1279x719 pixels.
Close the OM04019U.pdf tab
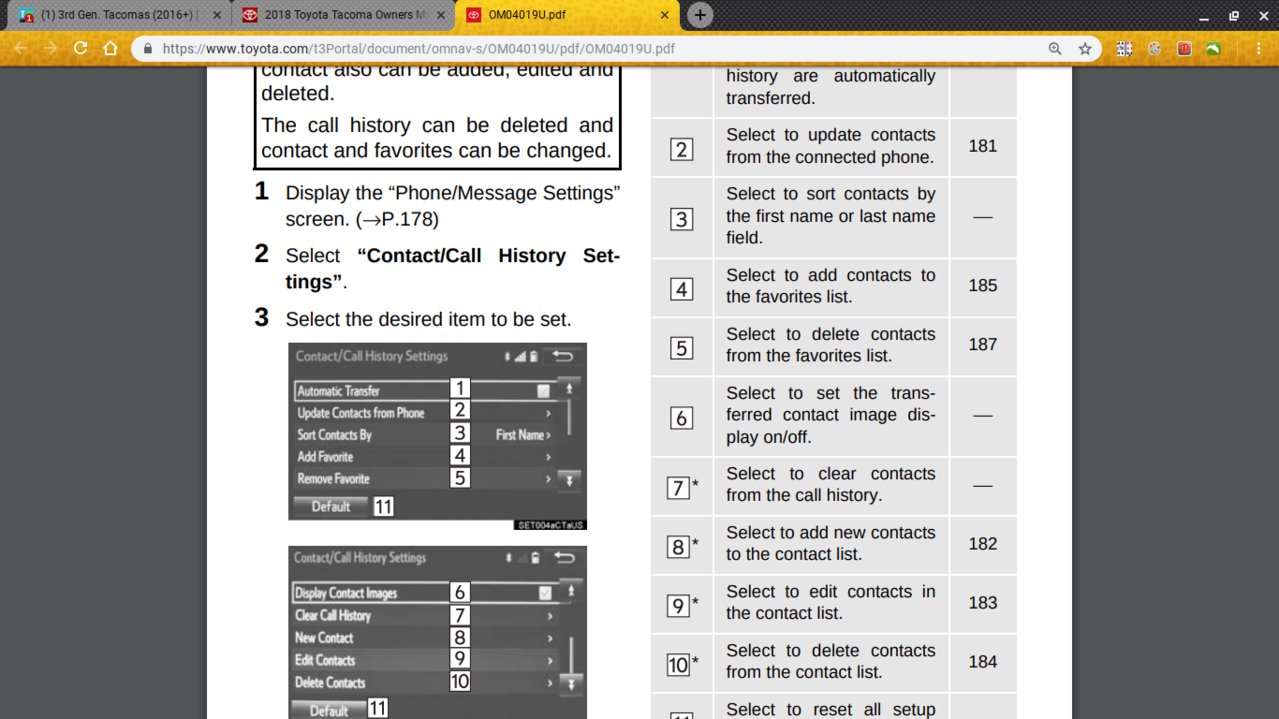pos(665,15)
